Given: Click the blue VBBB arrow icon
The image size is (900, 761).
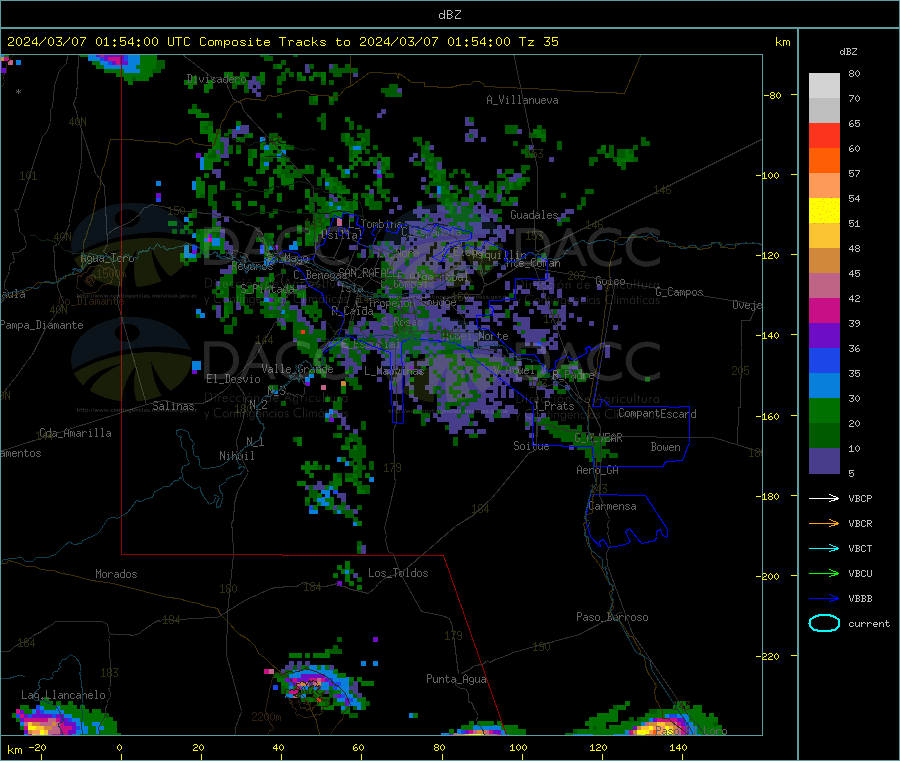Looking at the screenshot, I should 824,599.
